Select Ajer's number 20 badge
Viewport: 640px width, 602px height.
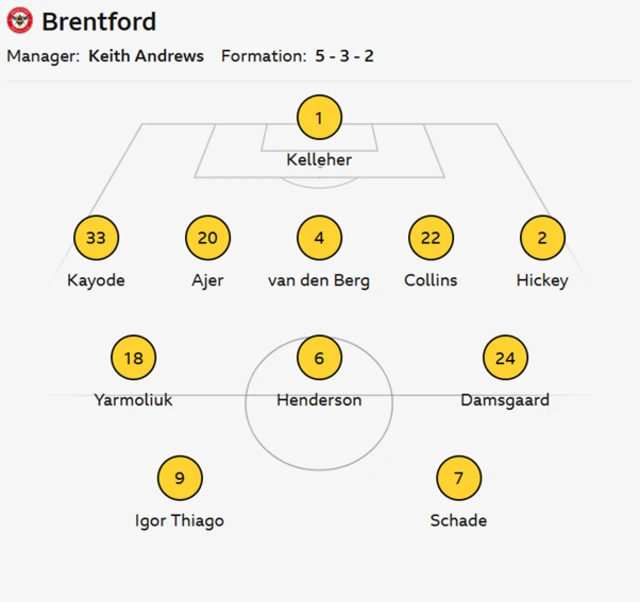tap(208, 238)
